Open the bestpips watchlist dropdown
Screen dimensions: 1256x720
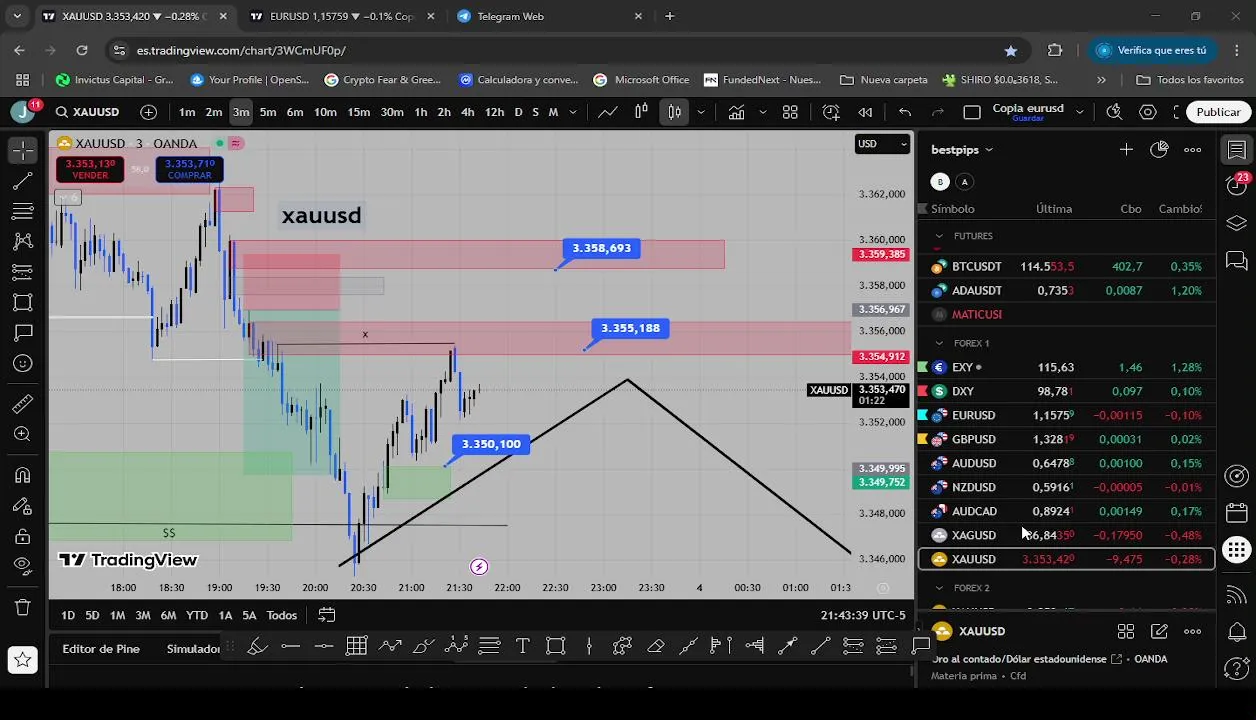click(x=962, y=150)
